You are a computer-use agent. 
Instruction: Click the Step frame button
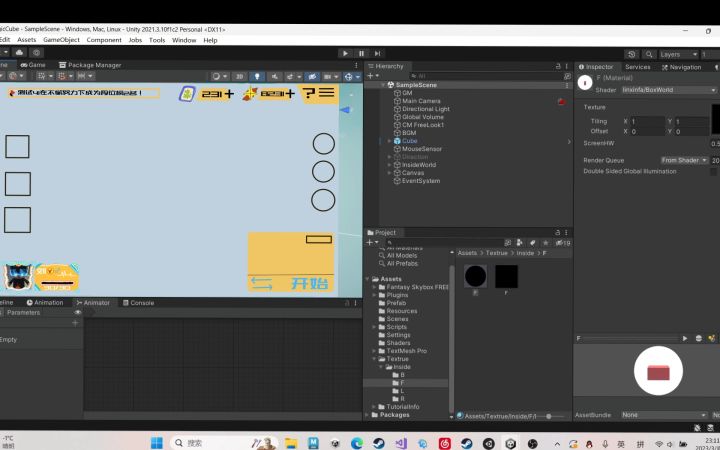tap(377, 53)
